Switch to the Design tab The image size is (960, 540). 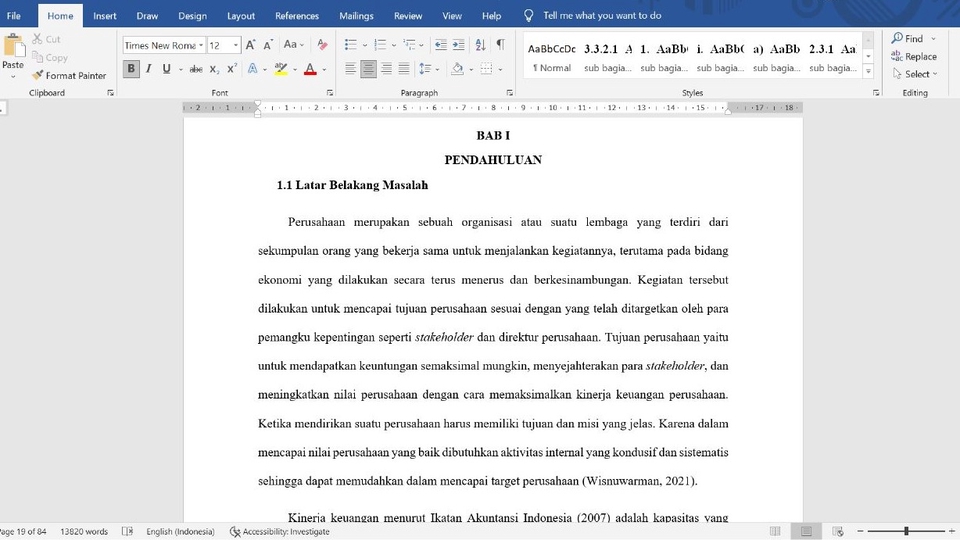point(192,16)
